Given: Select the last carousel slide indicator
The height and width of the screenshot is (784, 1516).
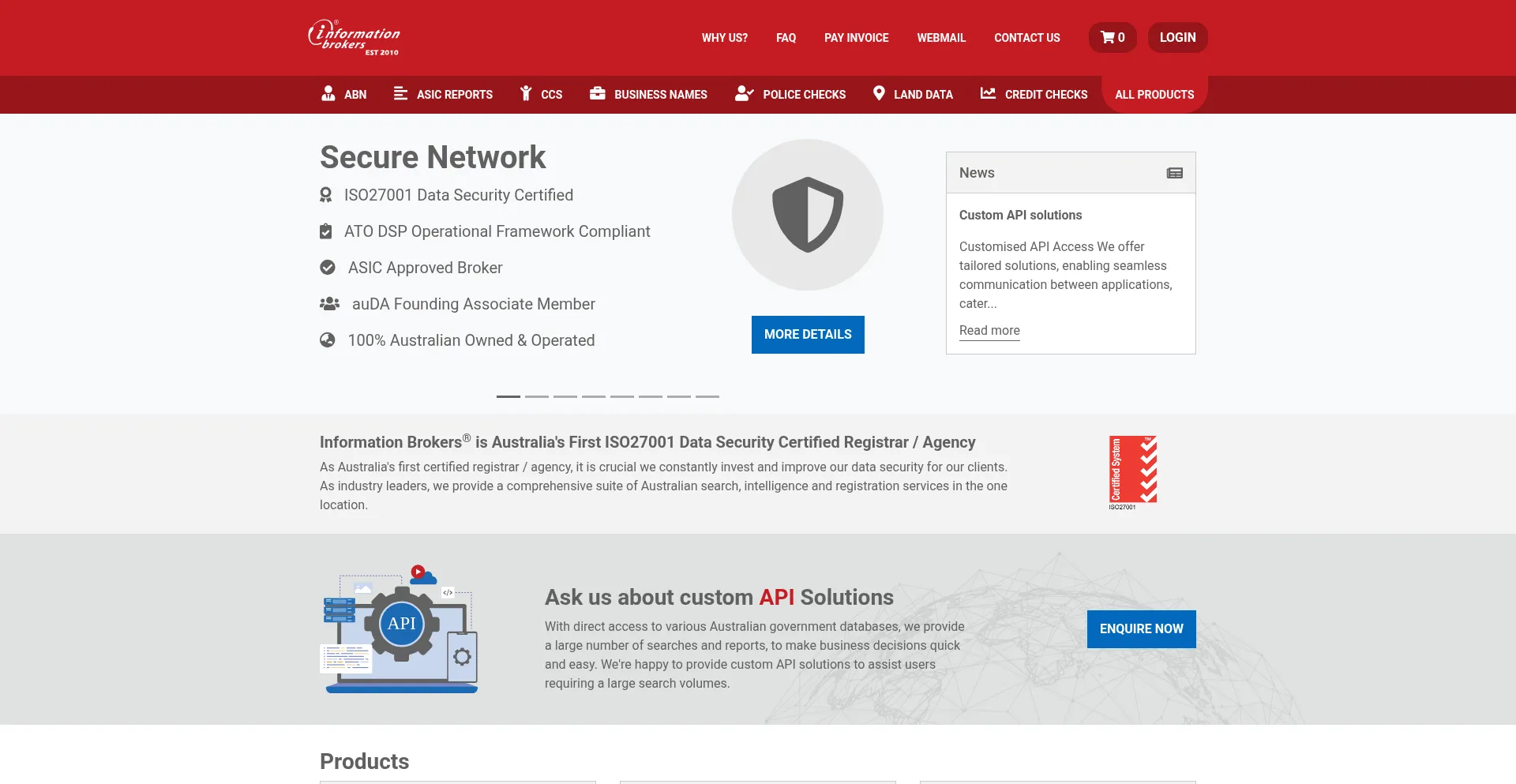Looking at the screenshot, I should click(x=707, y=396).
